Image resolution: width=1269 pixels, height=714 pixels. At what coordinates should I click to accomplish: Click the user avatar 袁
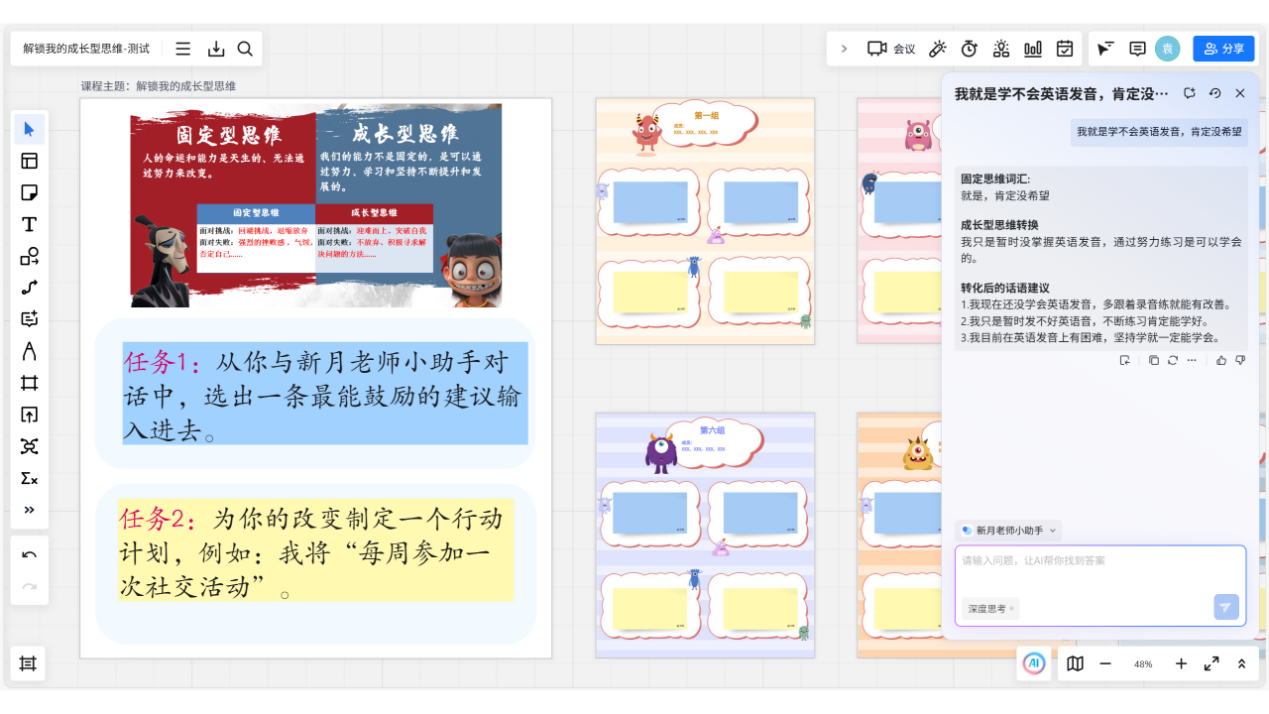[1167, 48]
